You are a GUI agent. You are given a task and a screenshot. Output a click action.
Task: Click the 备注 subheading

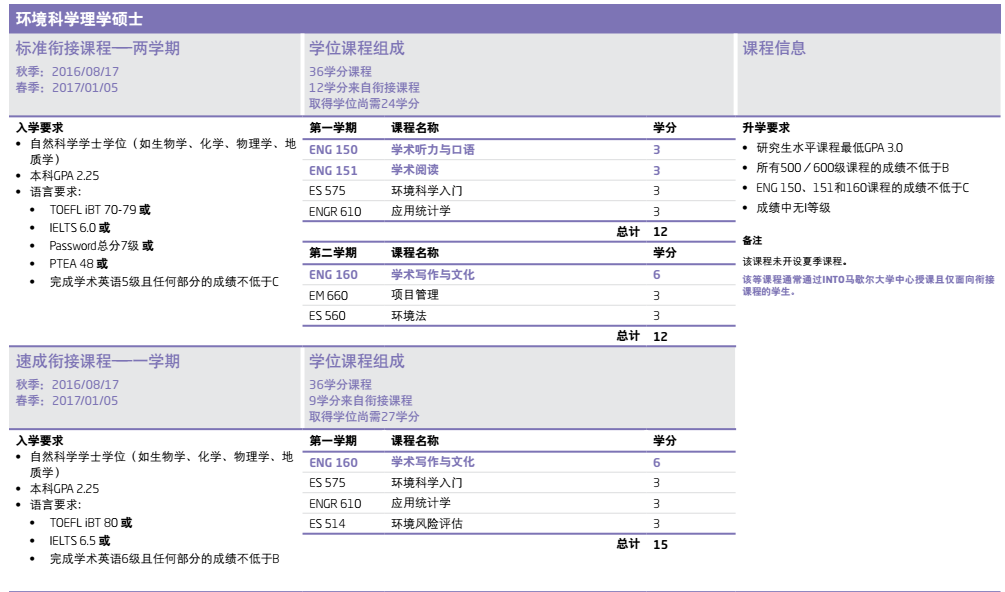[x=752, y=241]
